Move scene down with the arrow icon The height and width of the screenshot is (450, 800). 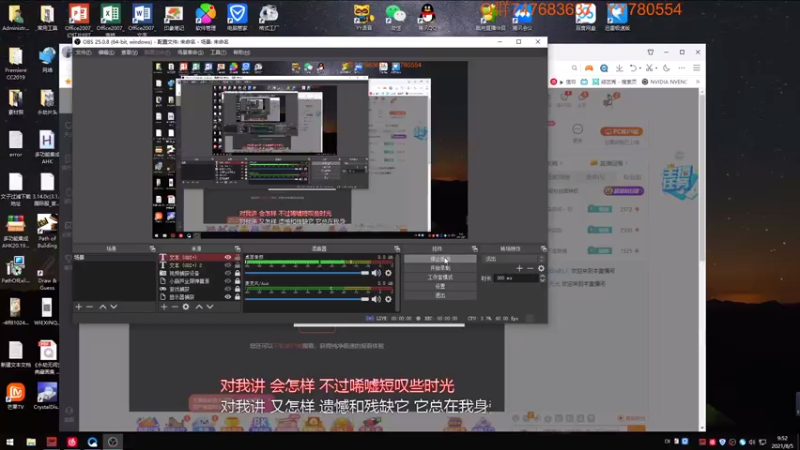(114, 307)
